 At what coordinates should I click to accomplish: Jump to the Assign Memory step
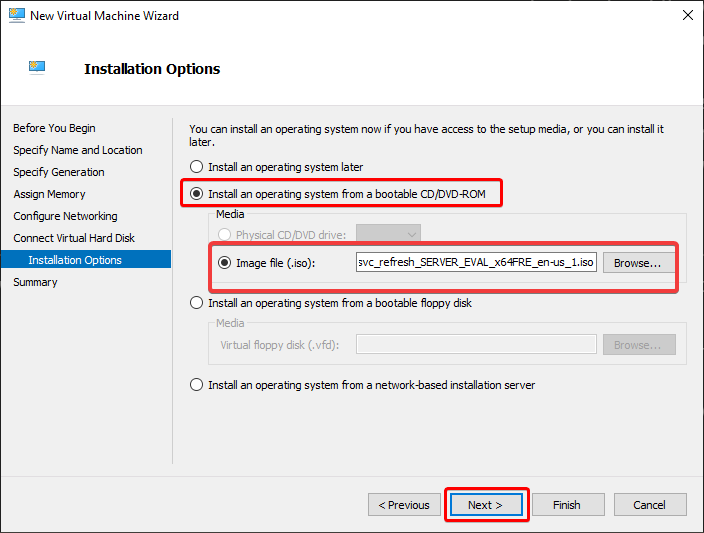pyautogui.click(x=49, y=194)
